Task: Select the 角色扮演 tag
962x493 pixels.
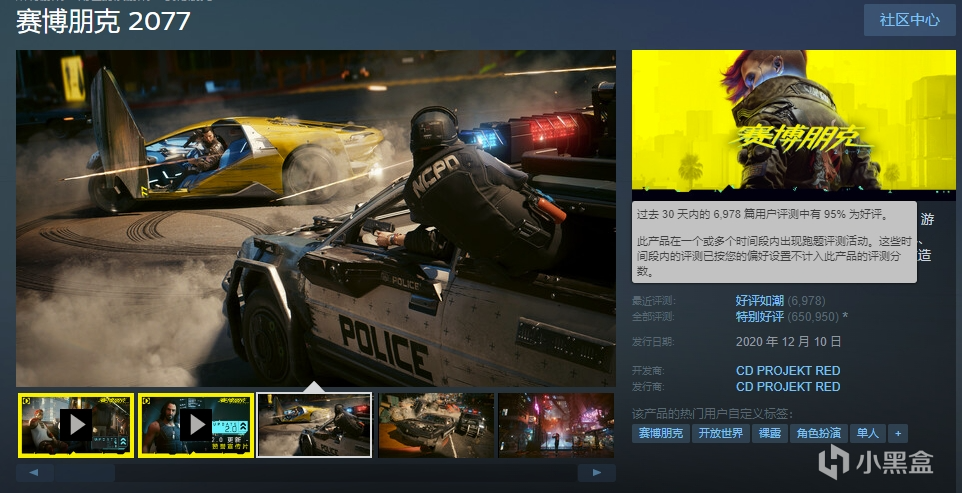Action: point(818,433)
